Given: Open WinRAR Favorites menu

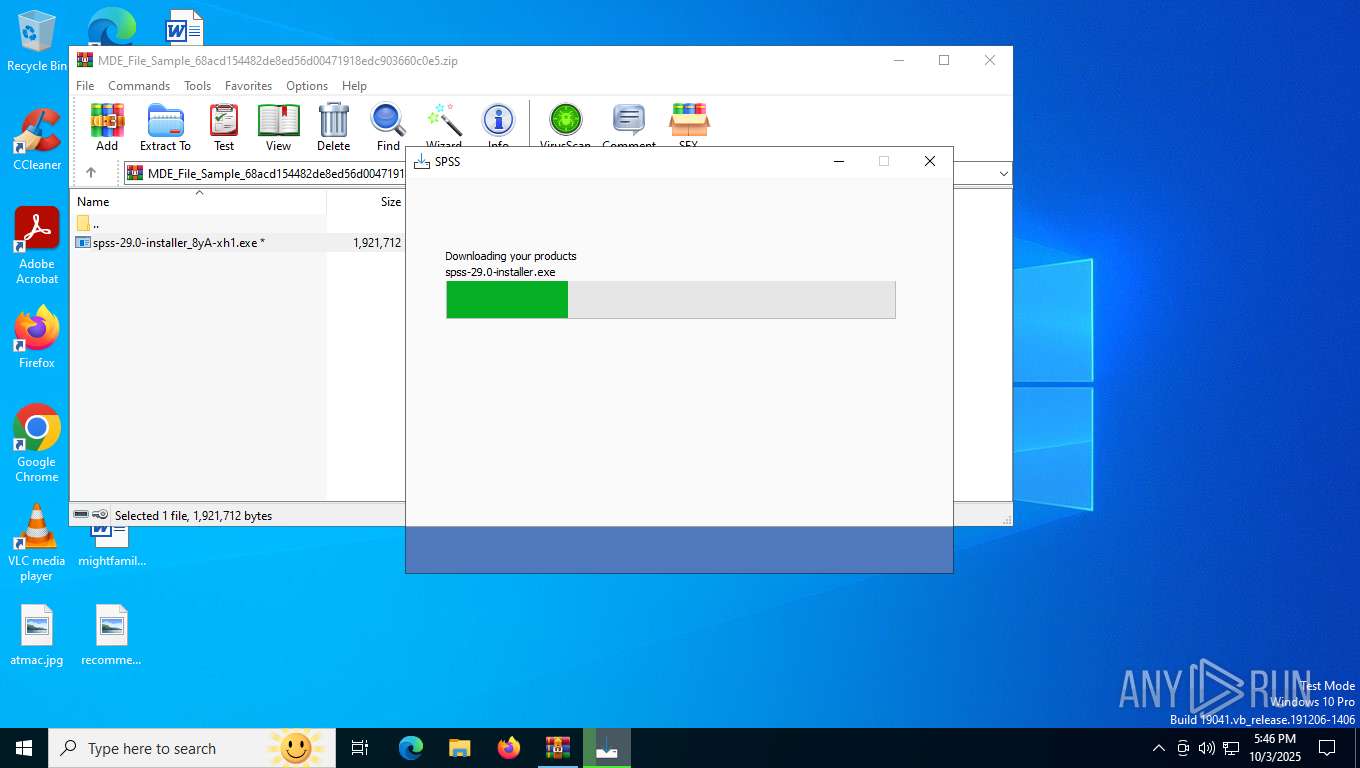Looking at the screenshot, I should pos(248,86).
